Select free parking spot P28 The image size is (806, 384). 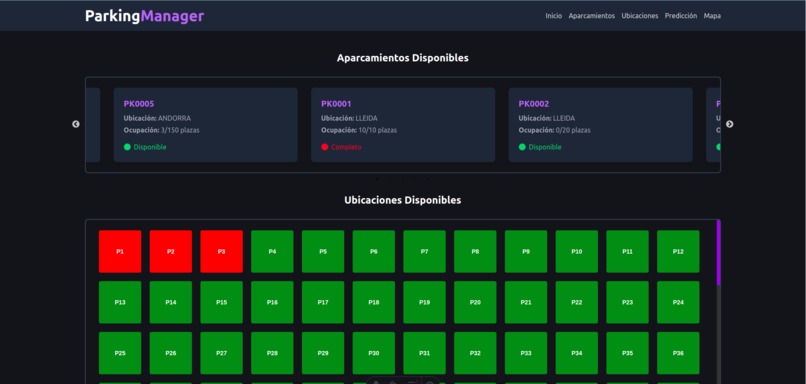[x=272, y=353]
